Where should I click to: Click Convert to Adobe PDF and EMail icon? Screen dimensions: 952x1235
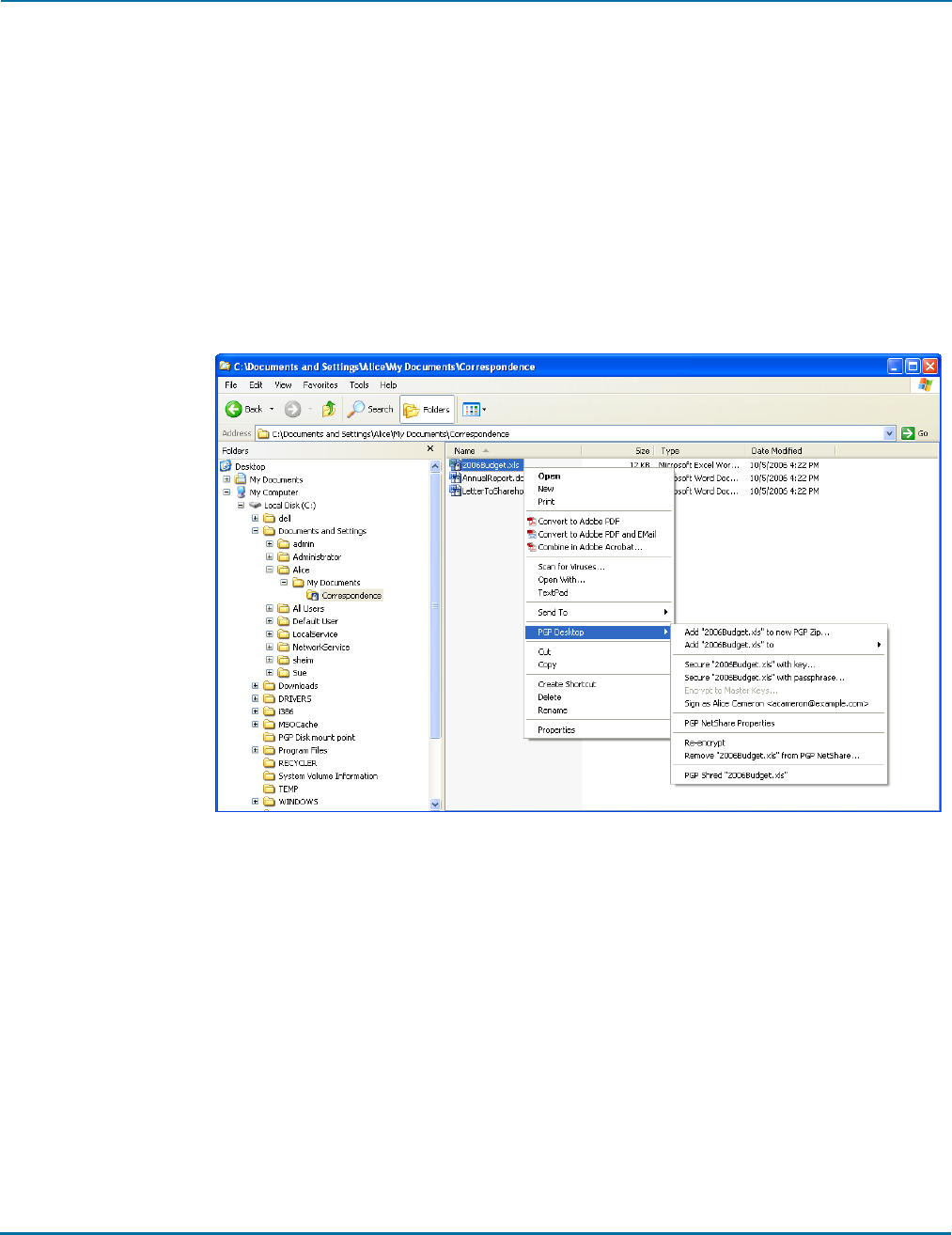pyautogui.click(x=531, y=534)
